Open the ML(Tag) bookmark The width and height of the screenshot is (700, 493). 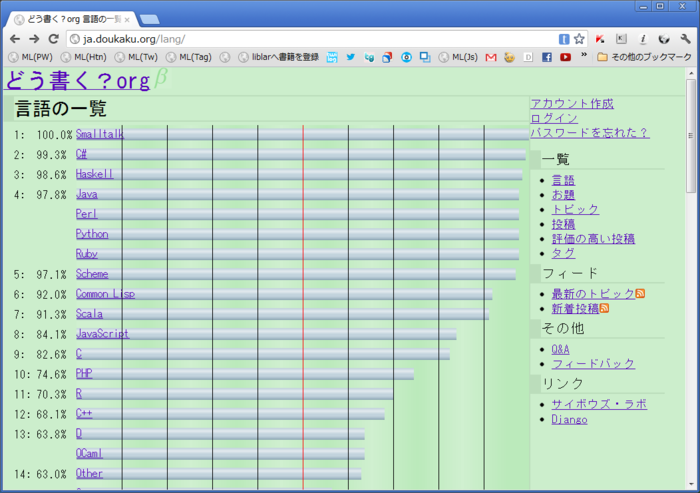click(x=189, y=57)
